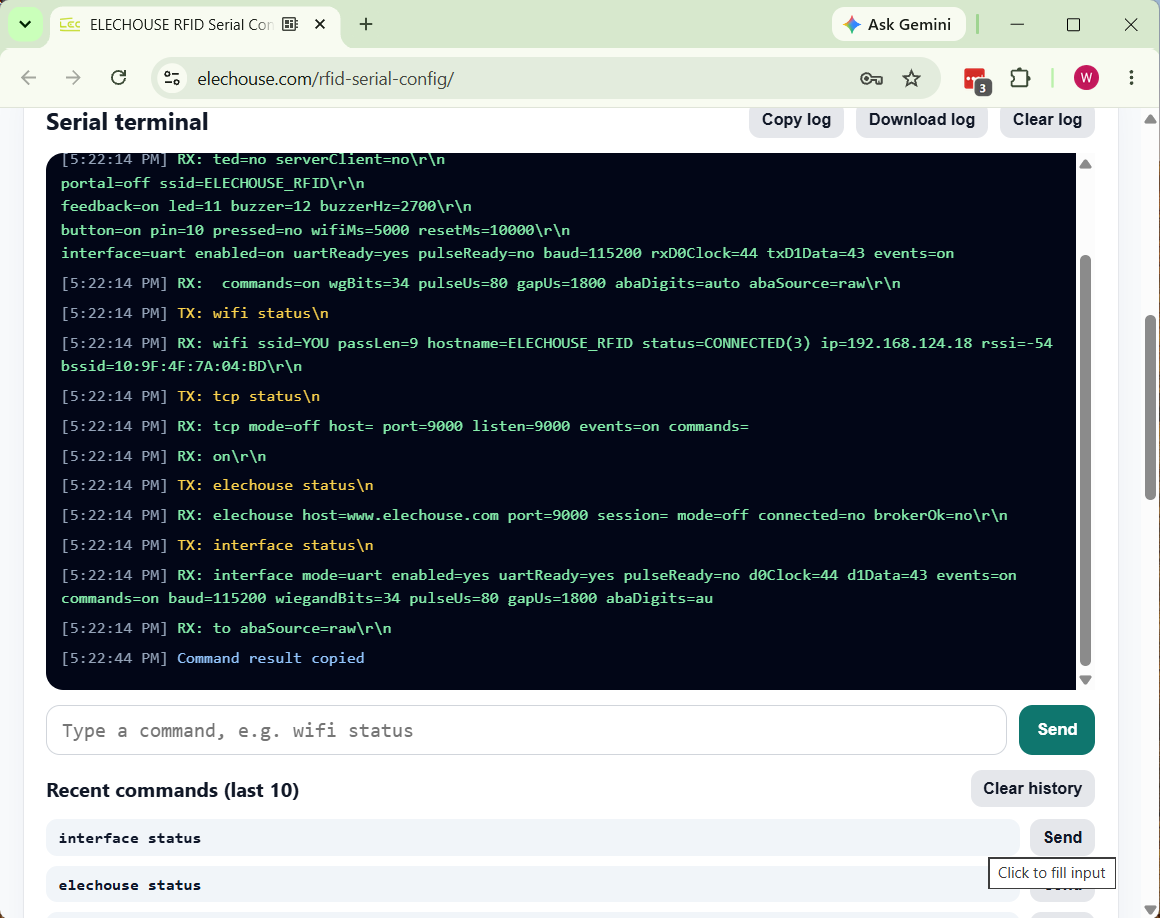Click page scrollbar down arrow
This screenshot has width=1160, height=918.
1150,909
